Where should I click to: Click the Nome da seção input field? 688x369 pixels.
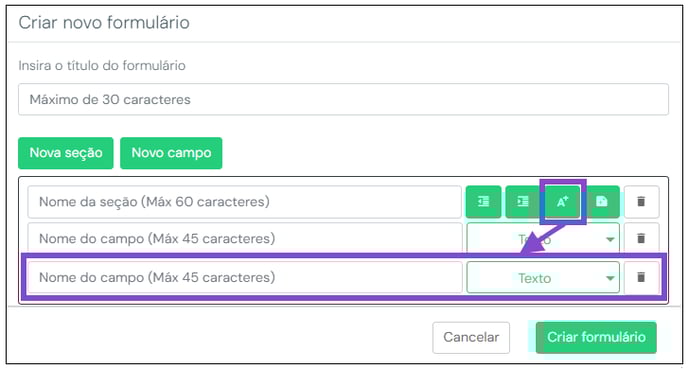pyautogui.click(x=244, y=202)
